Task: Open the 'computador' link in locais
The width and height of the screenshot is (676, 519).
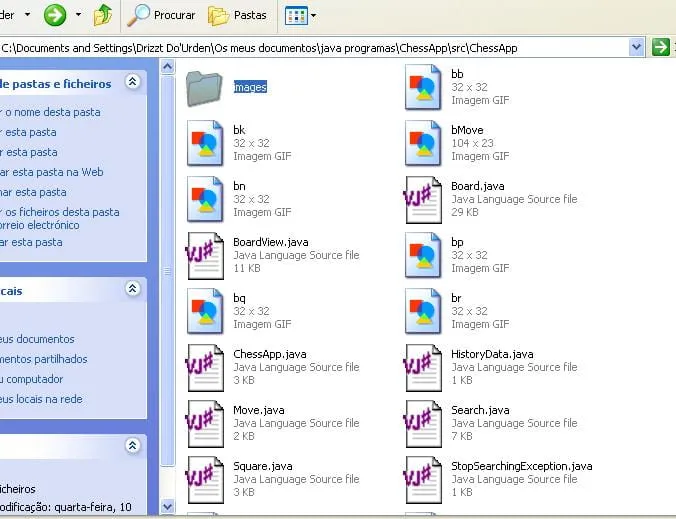Action: click(x=31, y=379)
